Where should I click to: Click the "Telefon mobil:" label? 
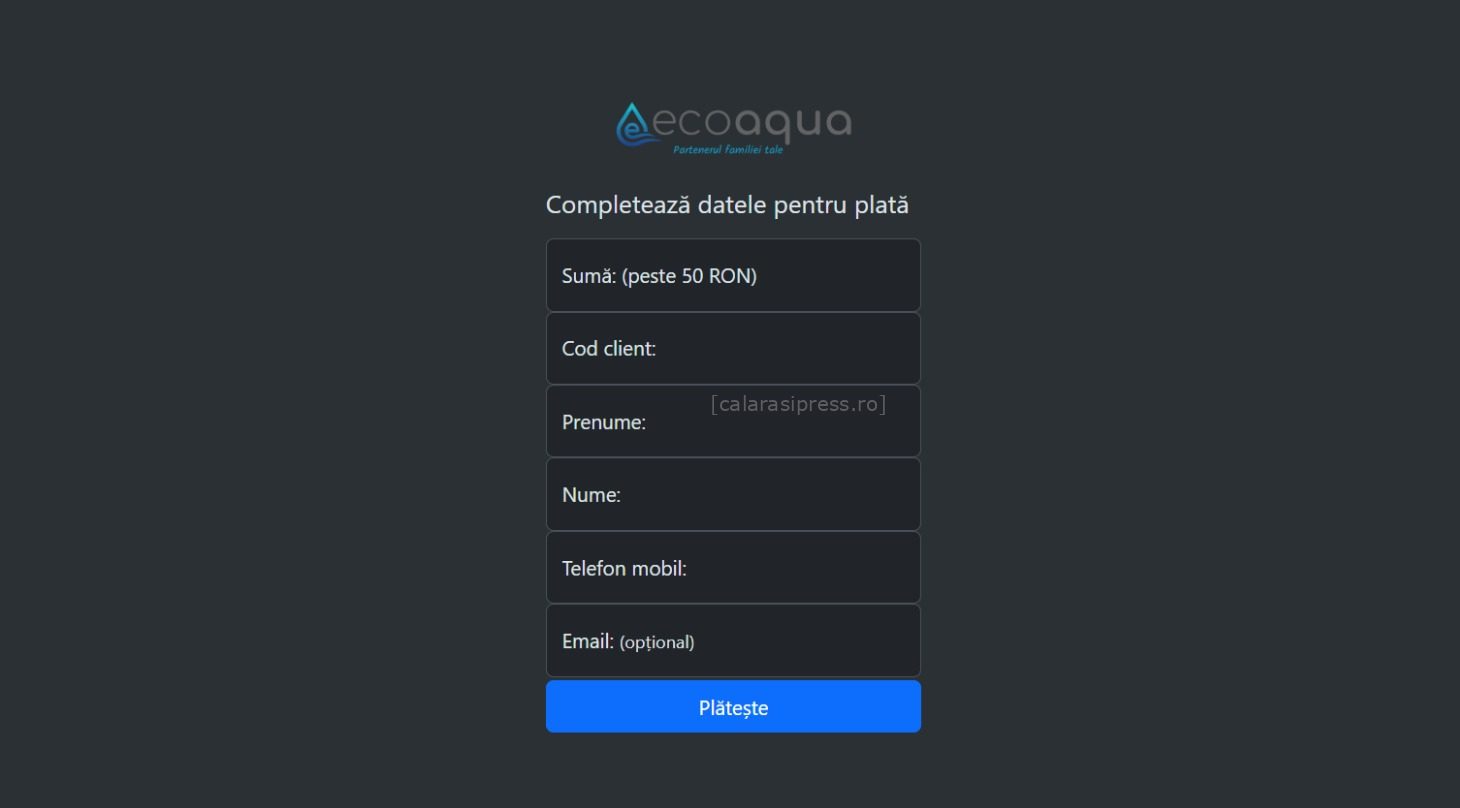(x=624, y=568)
